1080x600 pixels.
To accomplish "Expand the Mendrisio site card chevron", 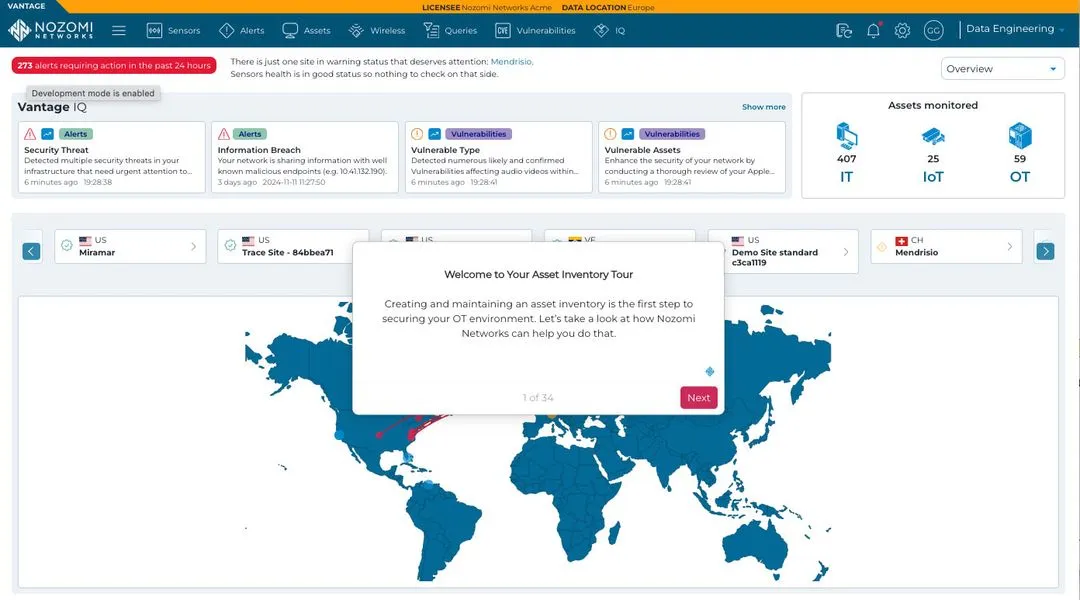I will (1010, 247).
